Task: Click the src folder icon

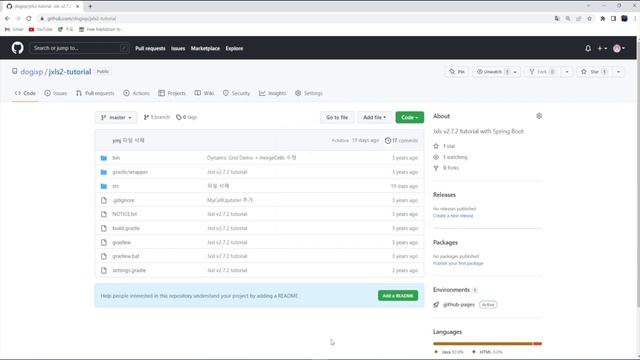Action: pos(104,186)
